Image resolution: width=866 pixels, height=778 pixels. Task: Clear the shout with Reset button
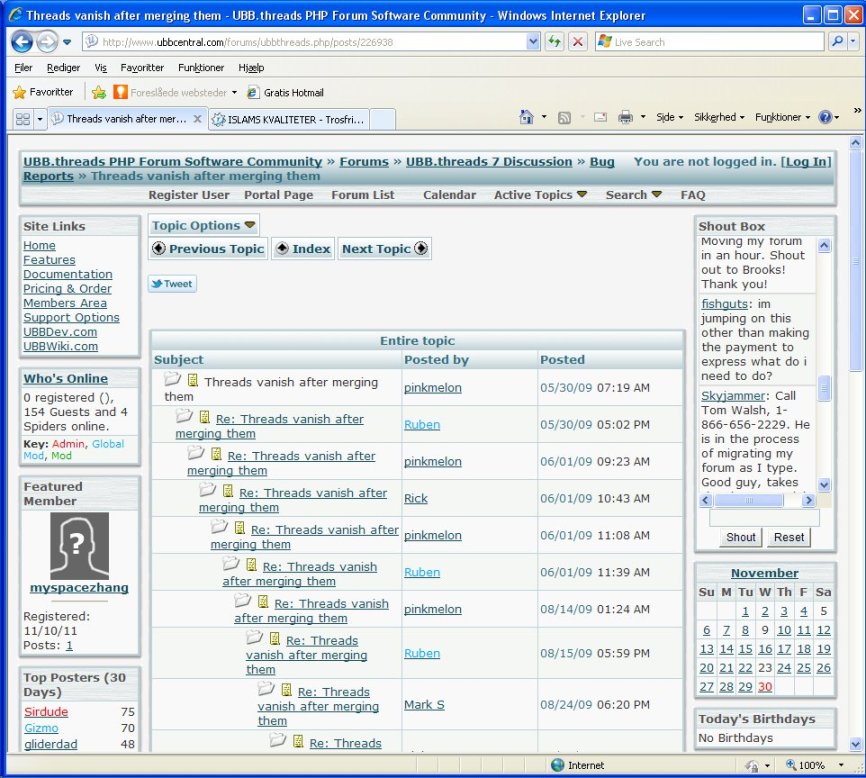pyautogui.click(x=789, y=537)
